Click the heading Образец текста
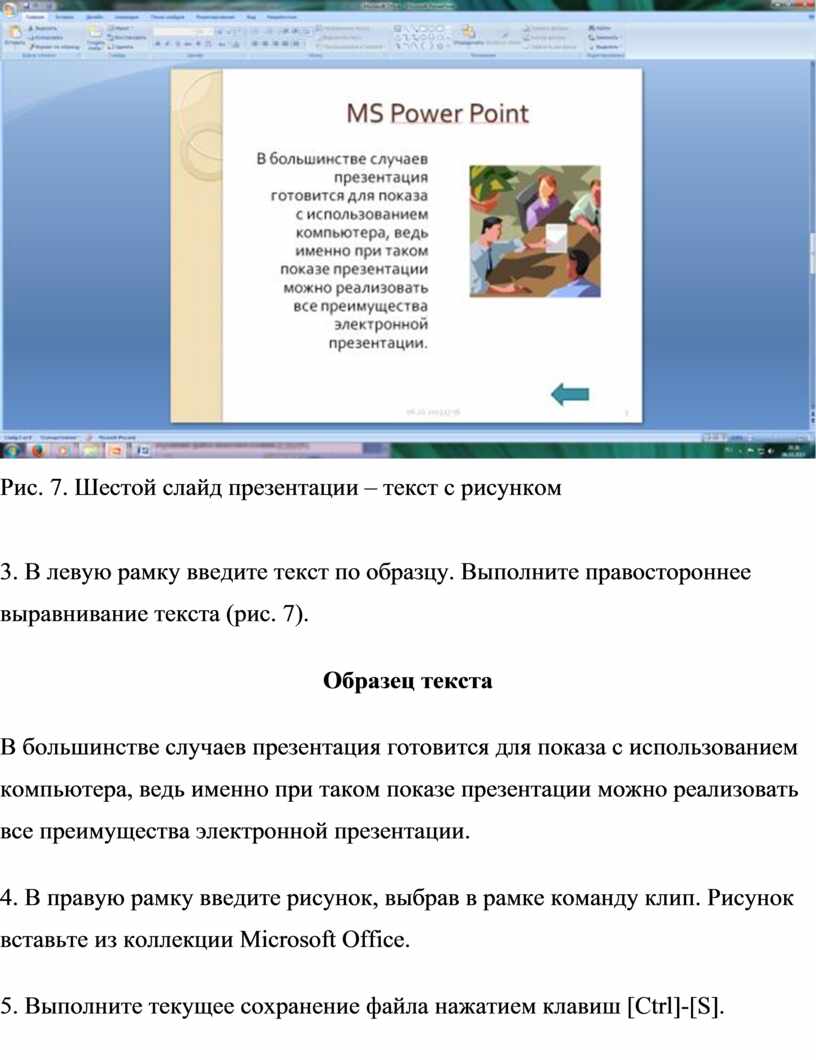The height and width of the screenshot is (1060, 816). pyautogui.click(x=408, y=680)
